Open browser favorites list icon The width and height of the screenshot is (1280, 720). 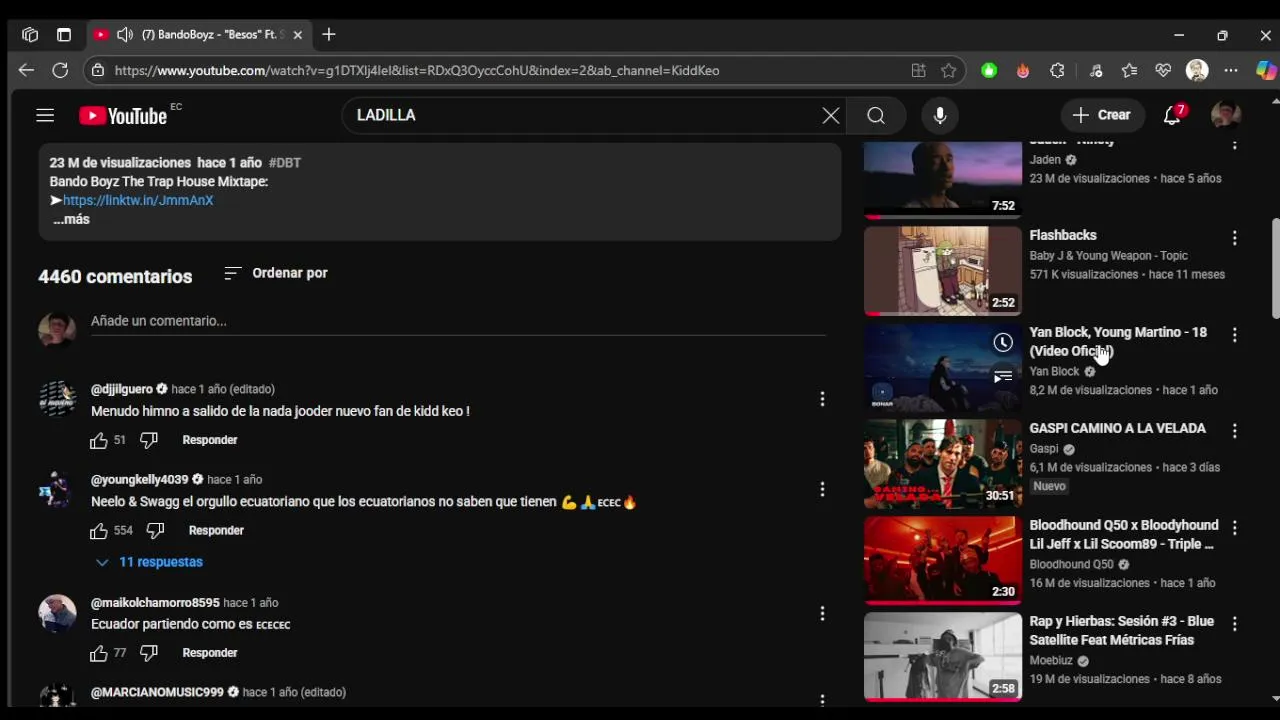[x=1129, y=70]
